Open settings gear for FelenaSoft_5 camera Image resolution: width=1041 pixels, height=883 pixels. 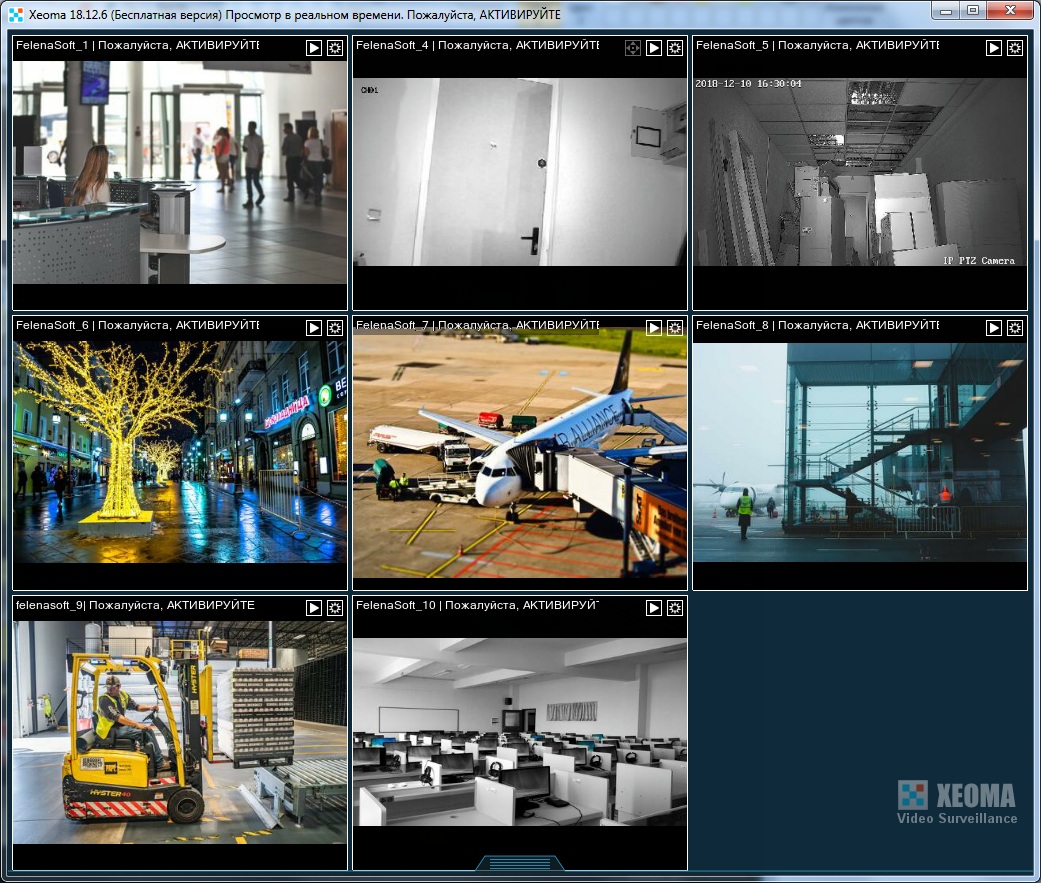pos(1015,48)
